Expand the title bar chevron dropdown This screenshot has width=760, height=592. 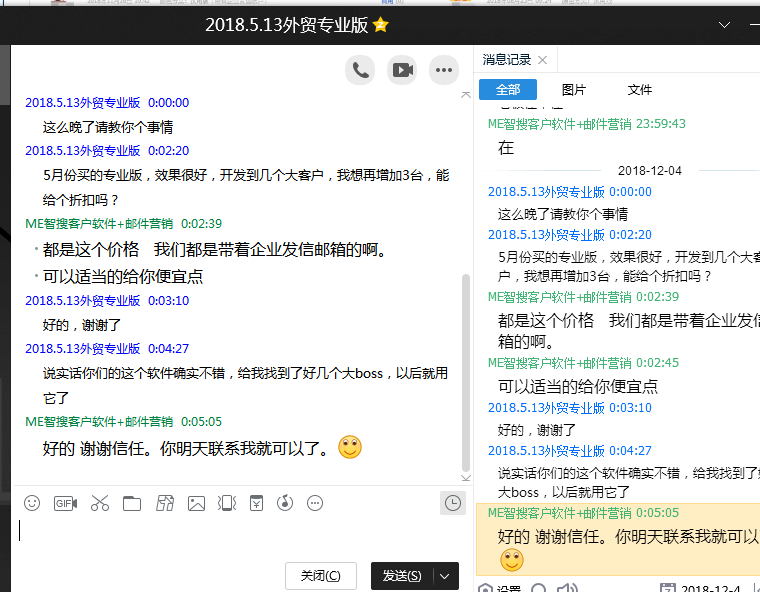click(x=724, y=25)
